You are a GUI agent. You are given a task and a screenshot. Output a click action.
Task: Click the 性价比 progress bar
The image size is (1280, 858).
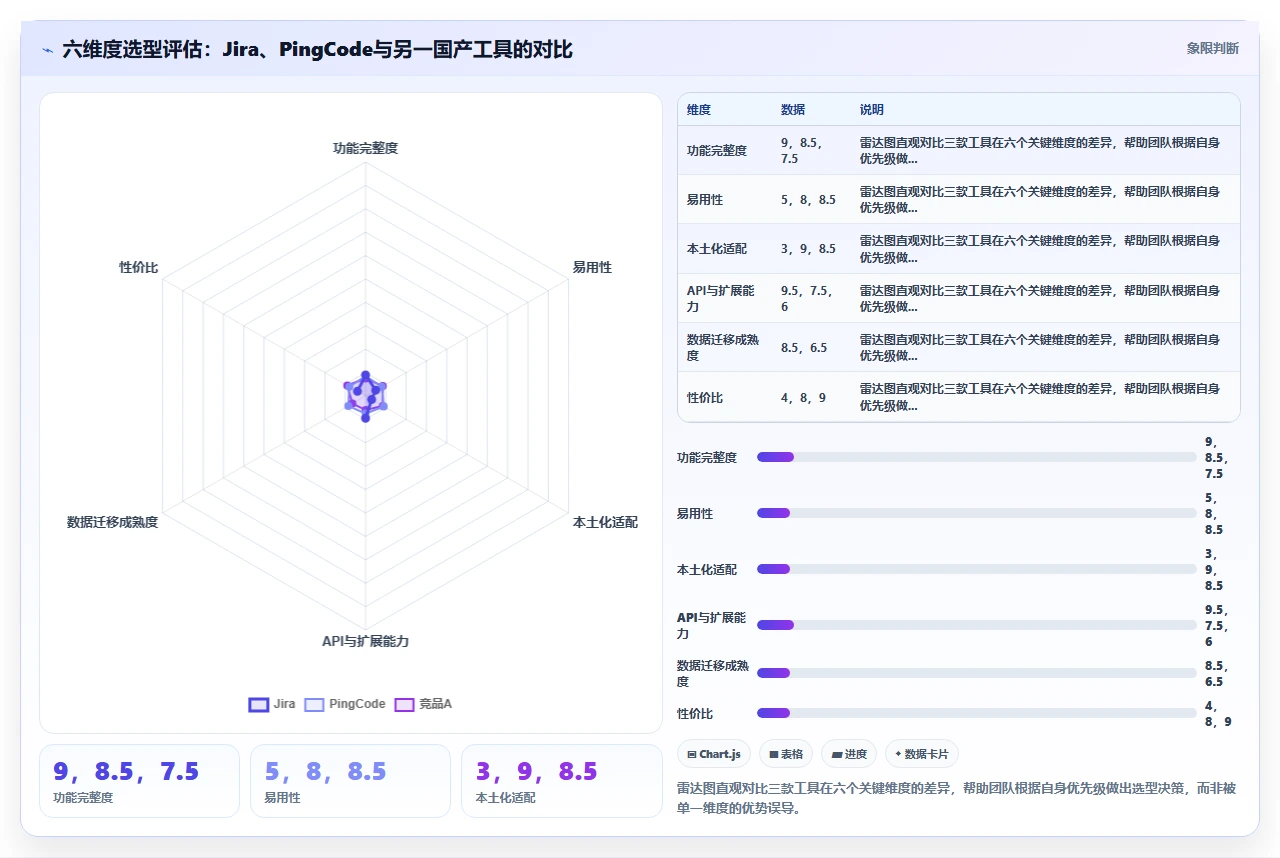(977, 713)
